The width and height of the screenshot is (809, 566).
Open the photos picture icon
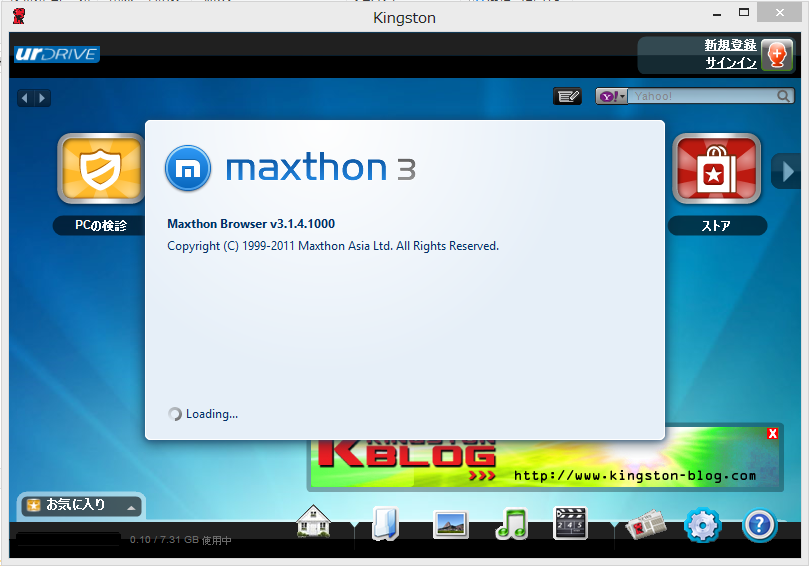click(x=451, y=525)
